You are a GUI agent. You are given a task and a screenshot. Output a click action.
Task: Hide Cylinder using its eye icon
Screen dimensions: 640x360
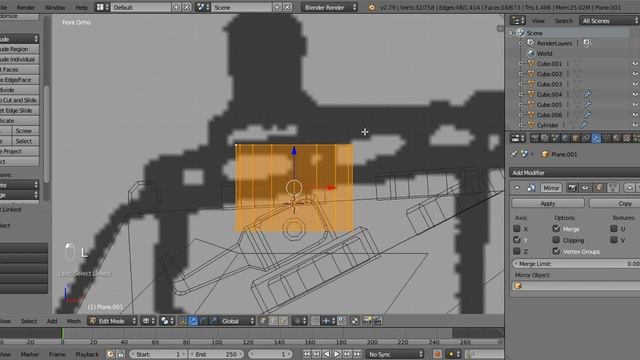[x=635, y=125]
